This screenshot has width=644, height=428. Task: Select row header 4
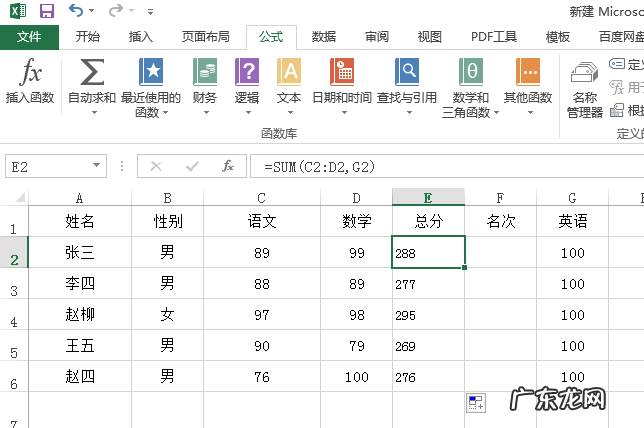click(x=14, y=314)
